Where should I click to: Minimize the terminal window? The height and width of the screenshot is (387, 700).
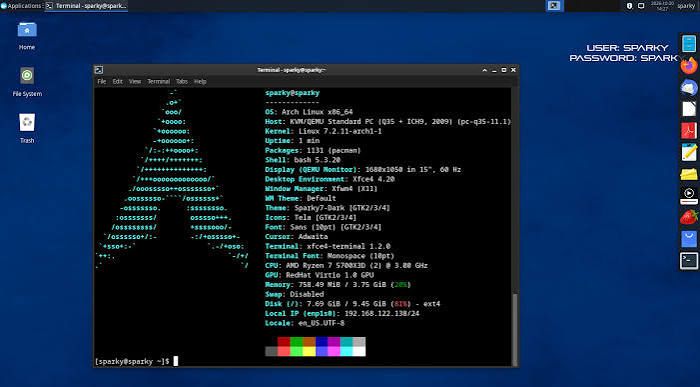click(x=494, y=70)
